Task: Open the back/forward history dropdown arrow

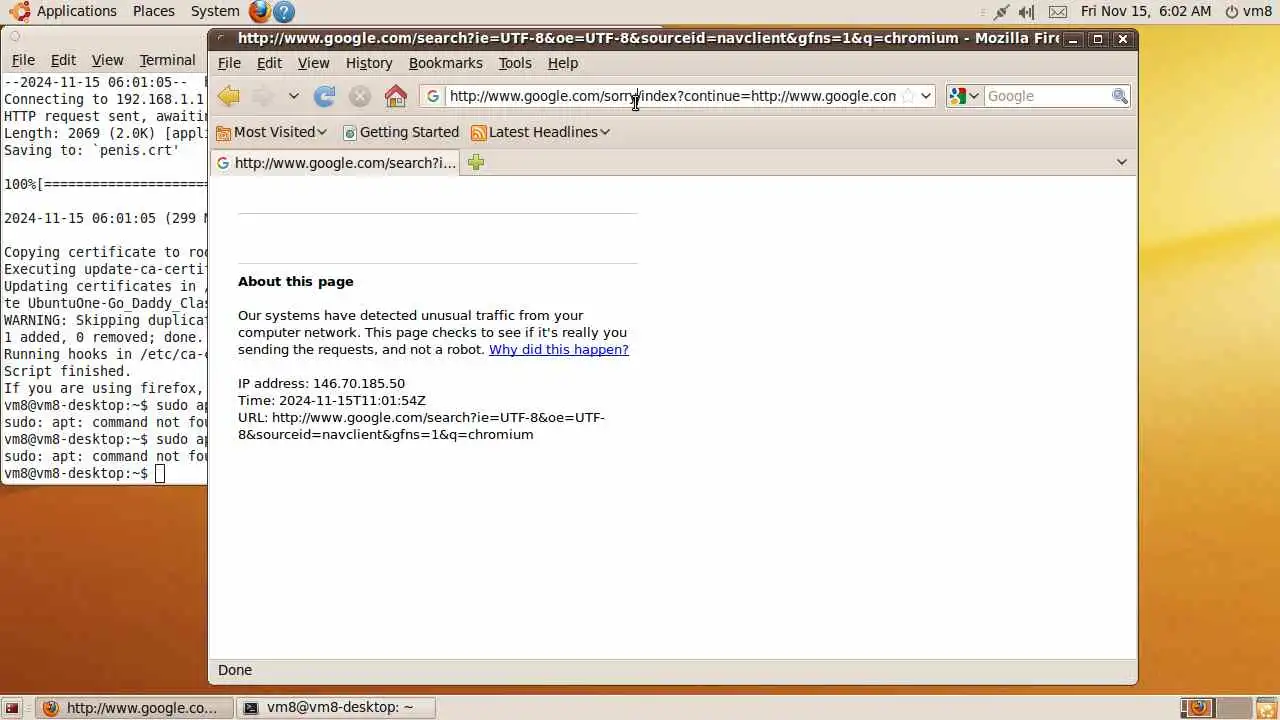Action: [293, 96]
